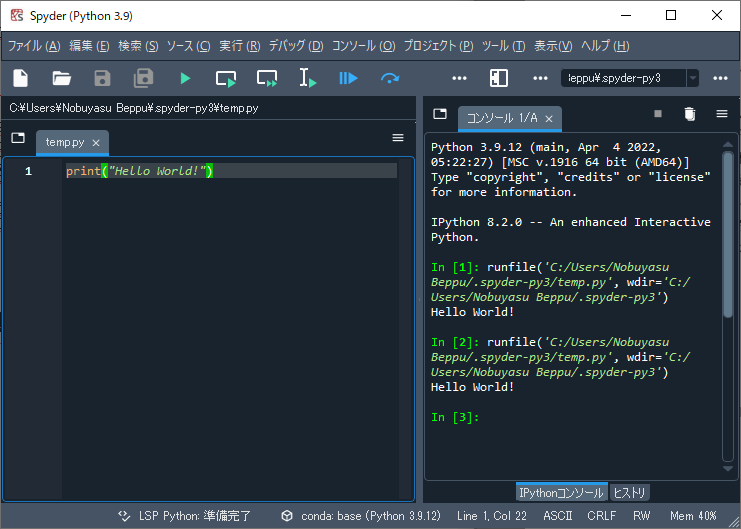741x529 pixels.
Task: Remove all variables with console trash icon
Action: pyautogui.click(x=689, y=115)
